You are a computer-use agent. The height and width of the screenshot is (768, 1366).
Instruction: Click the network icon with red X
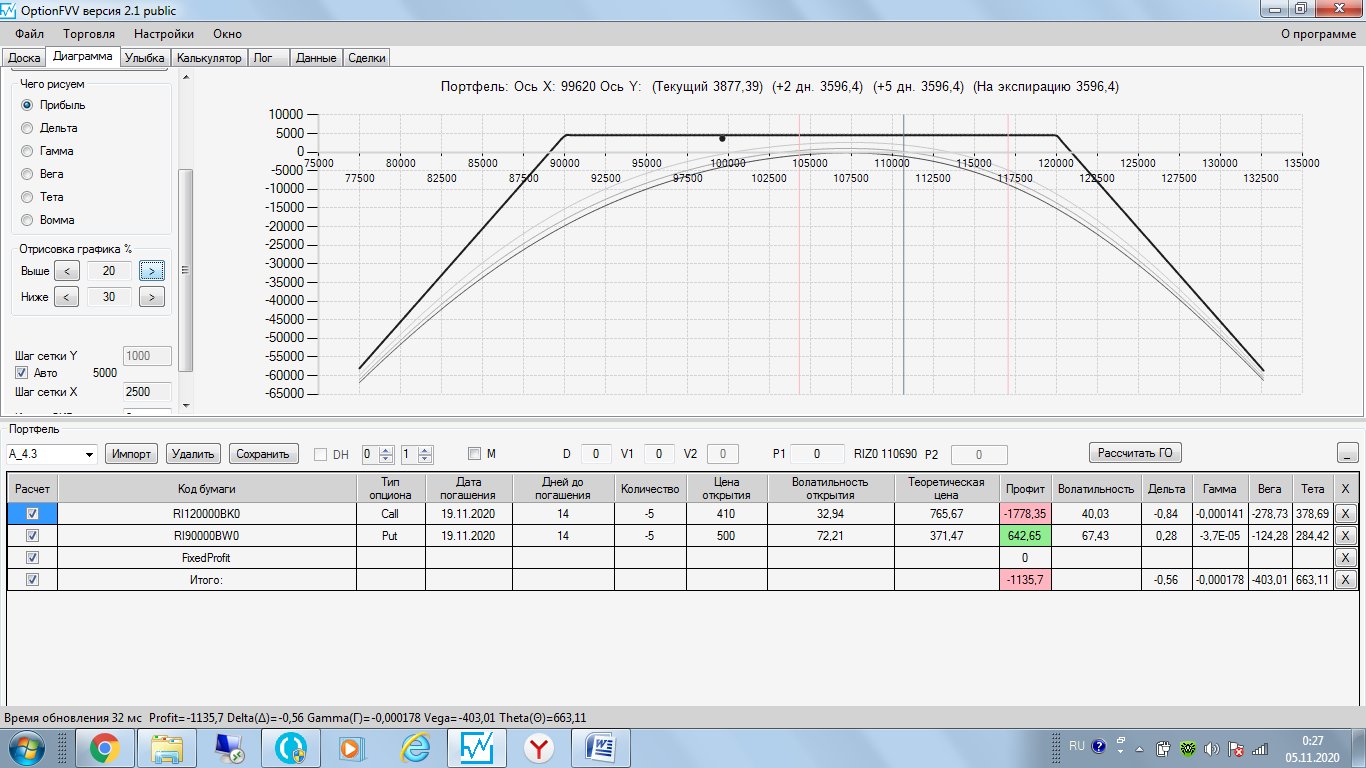[x=1235, y=748]
